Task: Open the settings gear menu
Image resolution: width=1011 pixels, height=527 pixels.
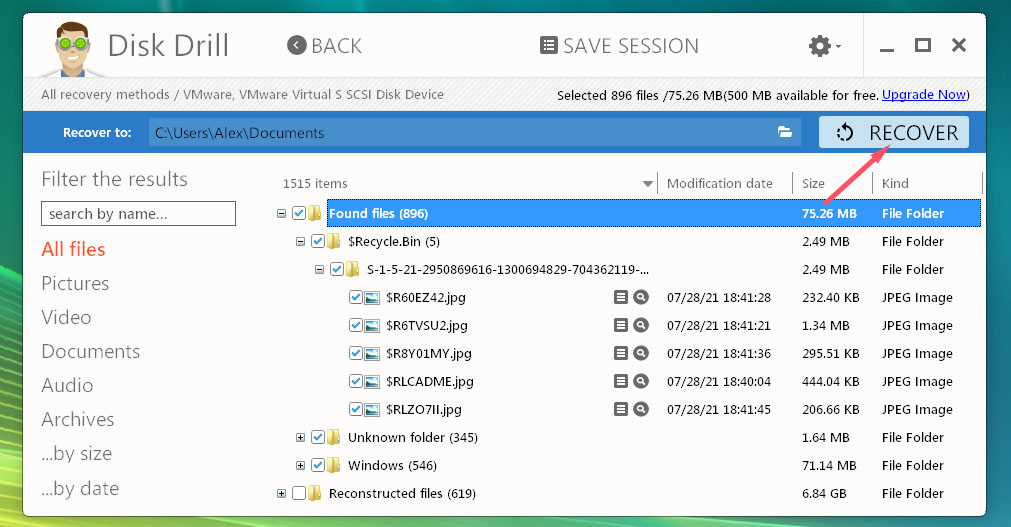Action: [824, 46]
